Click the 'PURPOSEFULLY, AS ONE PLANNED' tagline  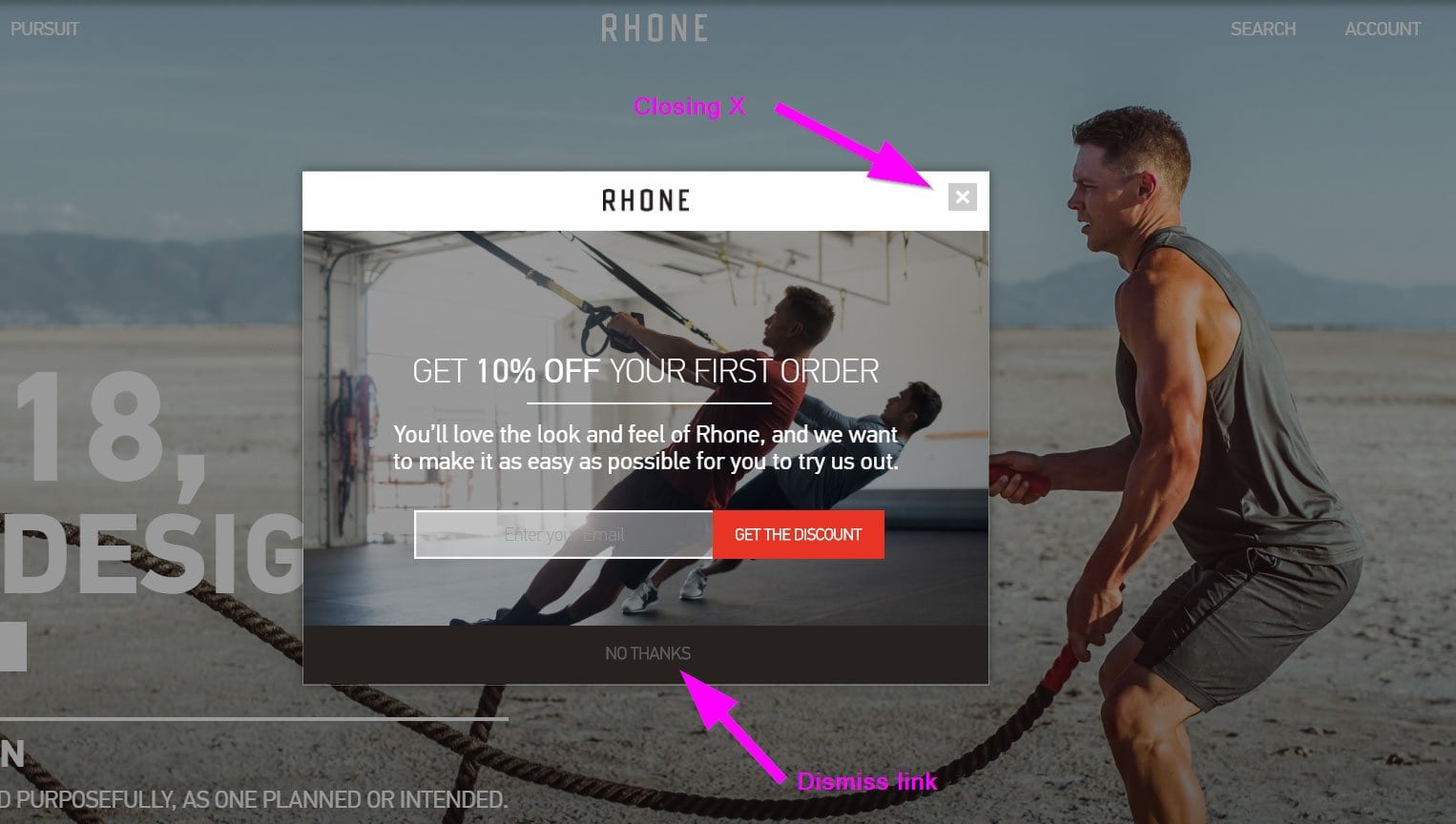pyautogui.click(x=253, y=799)
